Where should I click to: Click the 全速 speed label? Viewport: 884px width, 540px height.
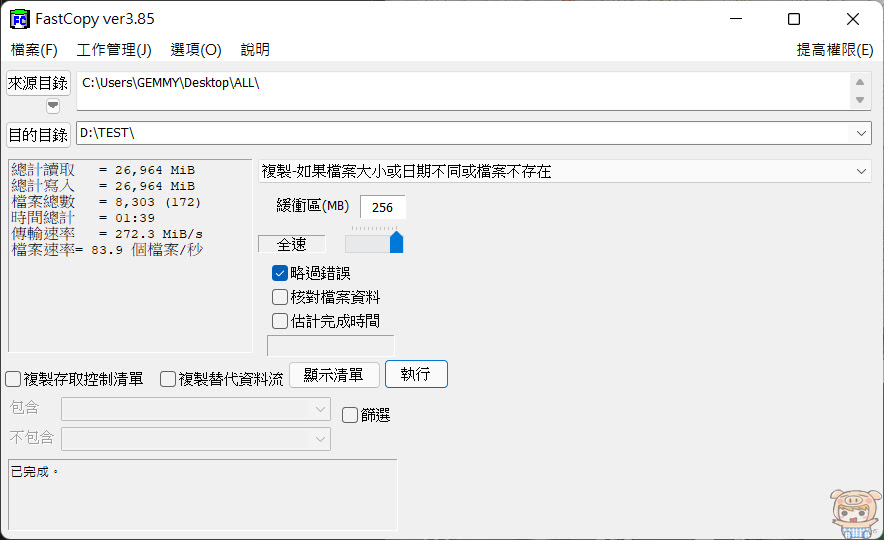point(291,244)
